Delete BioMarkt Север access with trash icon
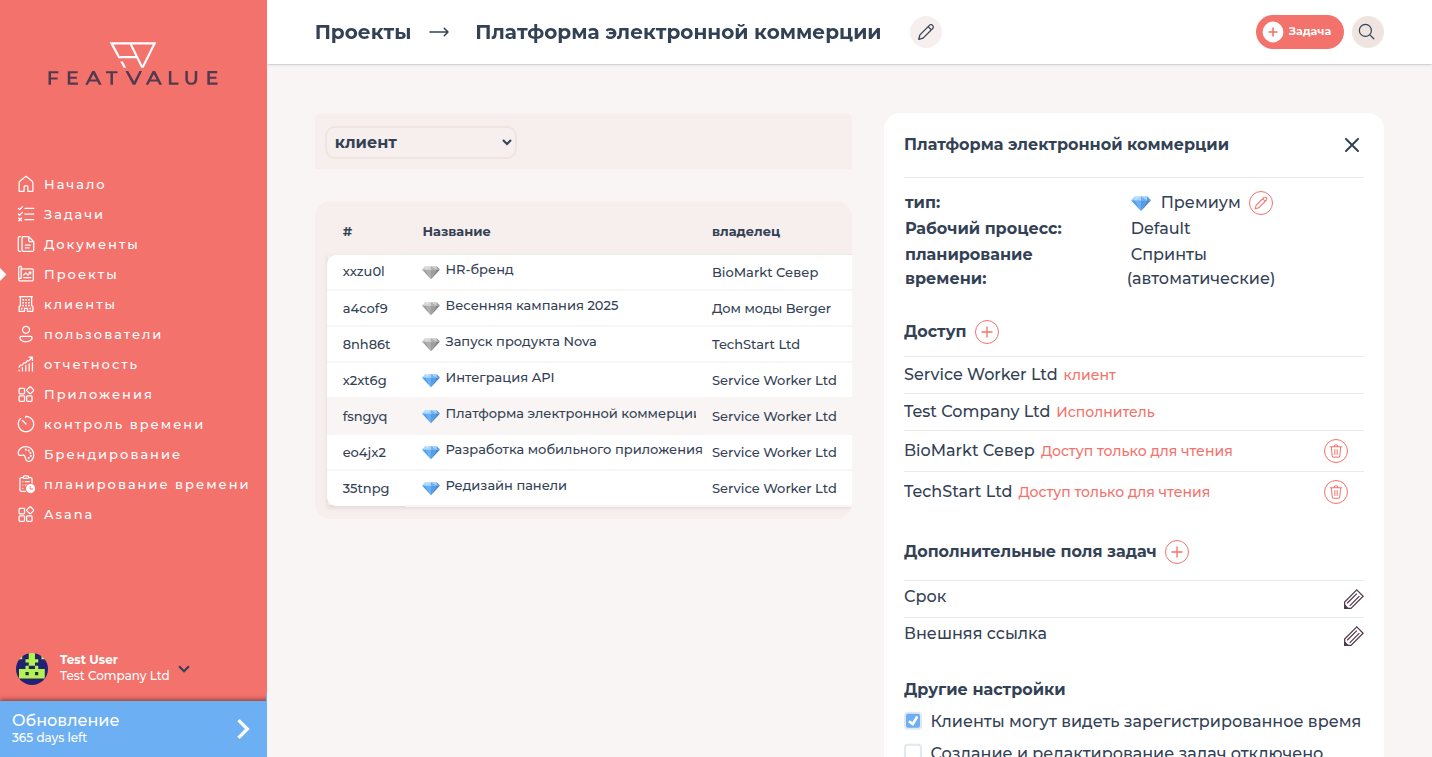Viewport: 1432px width, 757px height. click(x=1335, y=451)
